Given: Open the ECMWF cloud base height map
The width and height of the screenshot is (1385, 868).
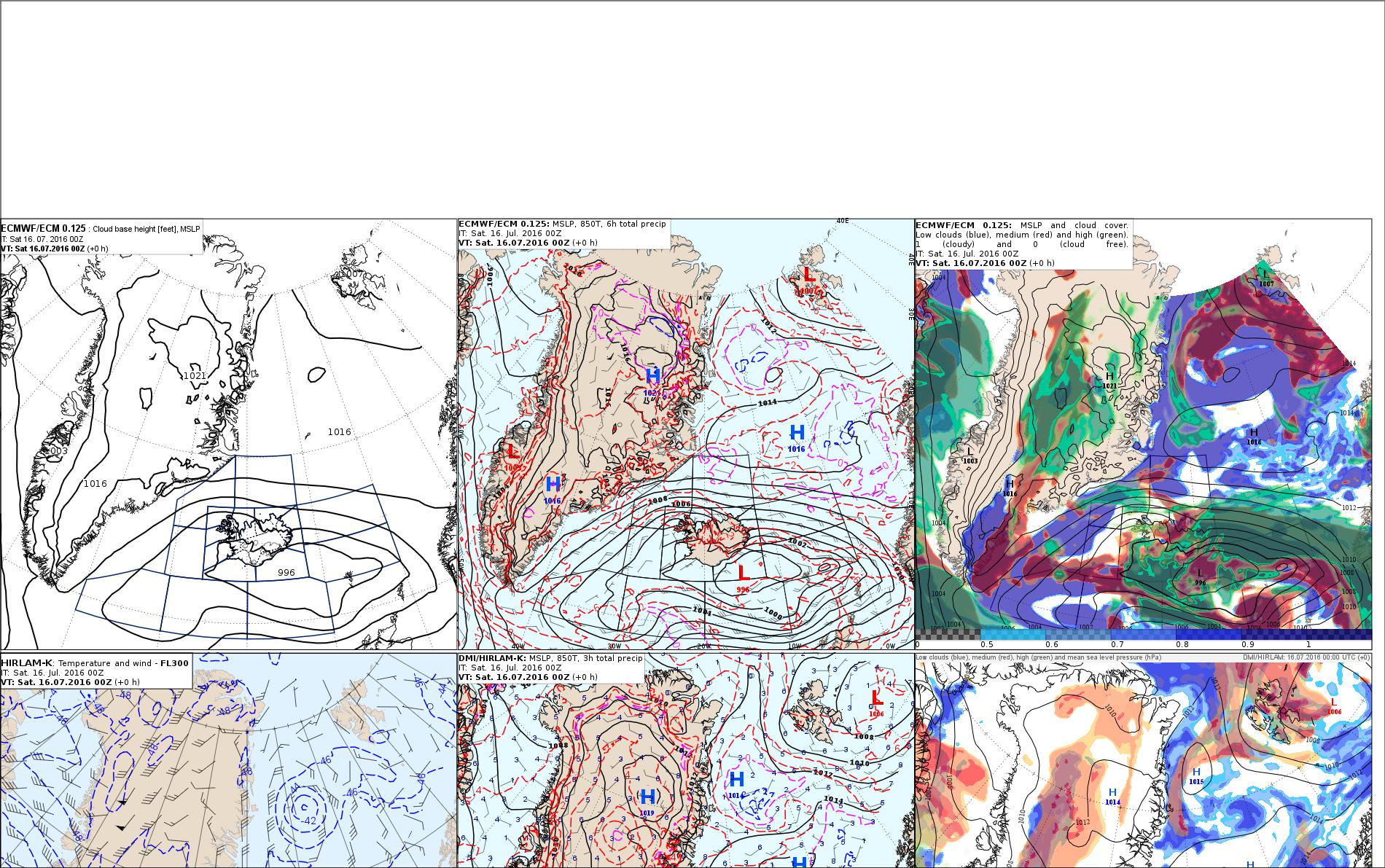Looking at the screenshot, I should 228,434.
